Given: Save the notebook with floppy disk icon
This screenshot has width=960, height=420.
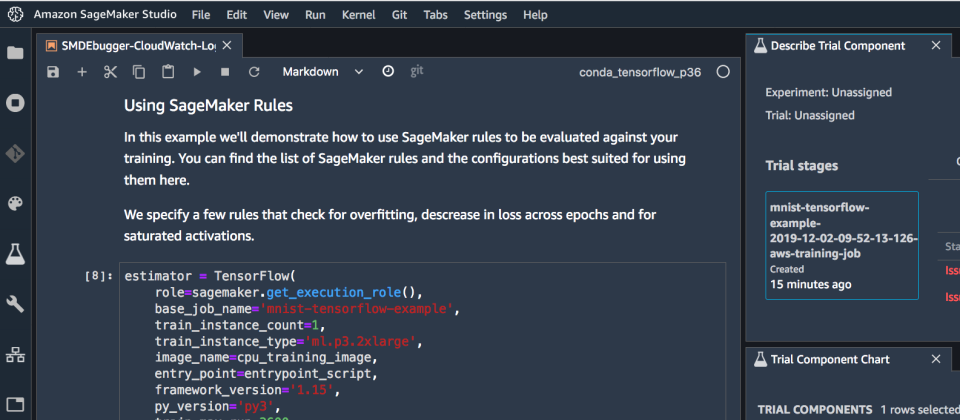Looking at the screenshot, I should tap(53, 72).
